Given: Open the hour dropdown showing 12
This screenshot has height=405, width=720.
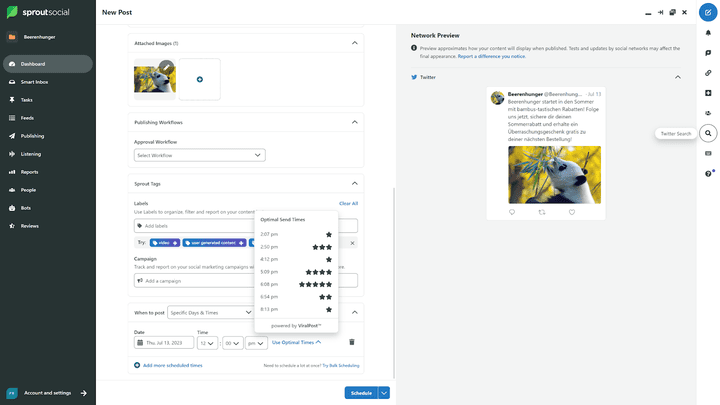Looking at the screenshot, I should pos(207,343).
